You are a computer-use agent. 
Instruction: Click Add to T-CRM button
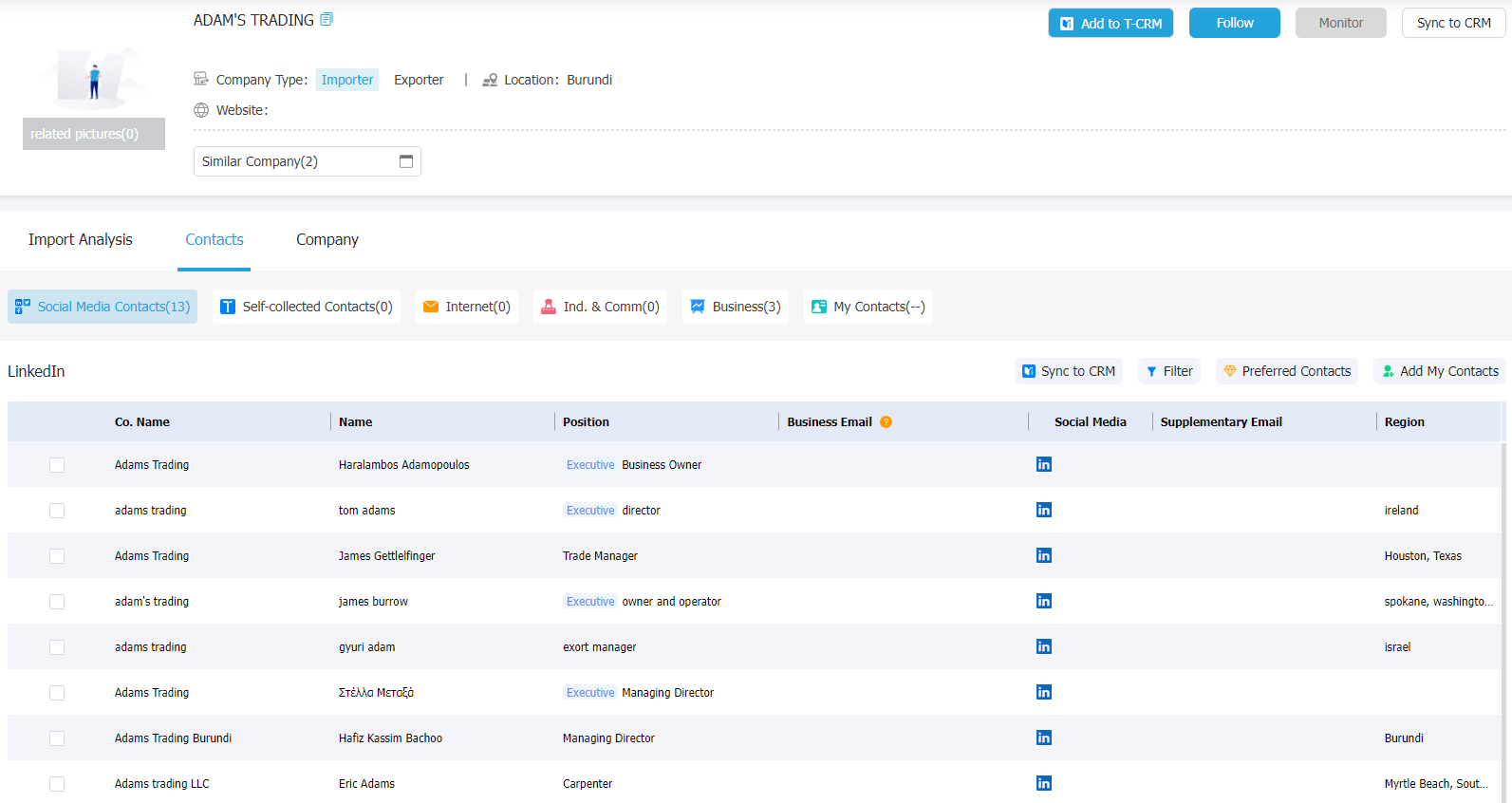1111,23
